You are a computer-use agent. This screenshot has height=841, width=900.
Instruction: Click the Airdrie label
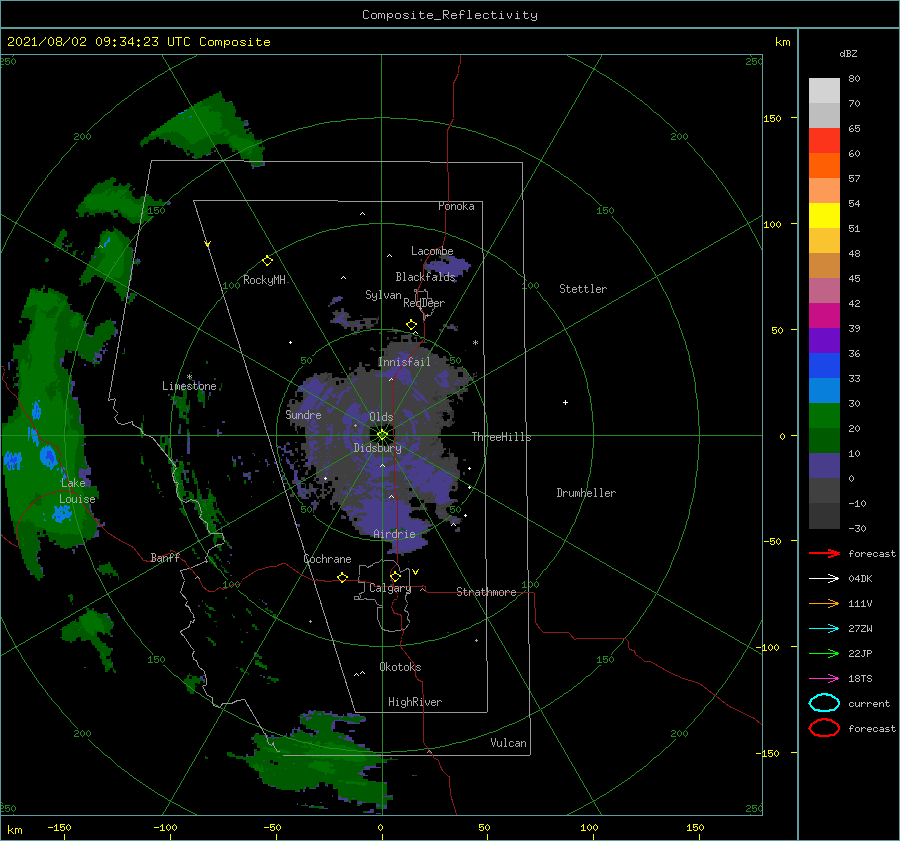(x=394, y=534)
